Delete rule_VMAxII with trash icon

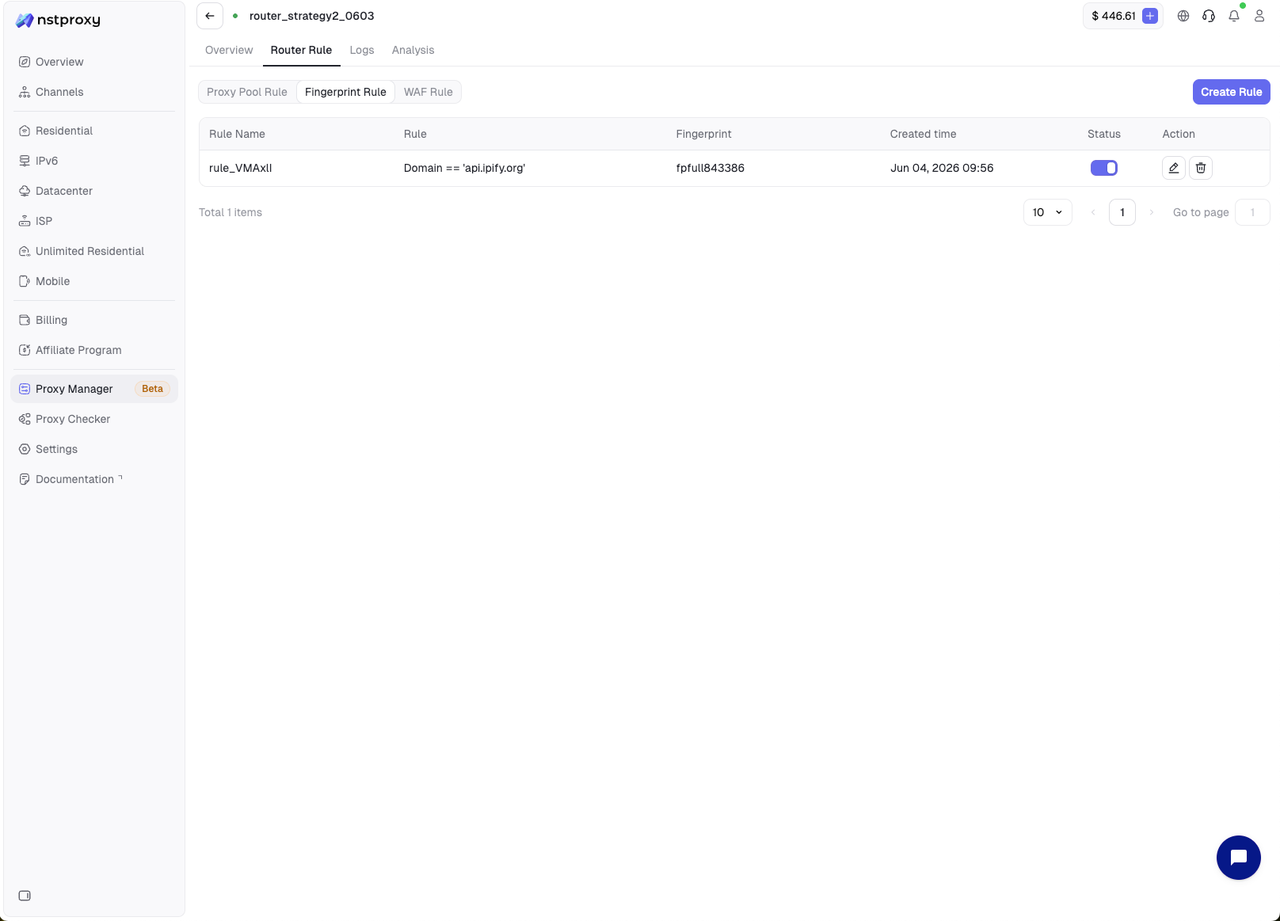point(1201,168)
